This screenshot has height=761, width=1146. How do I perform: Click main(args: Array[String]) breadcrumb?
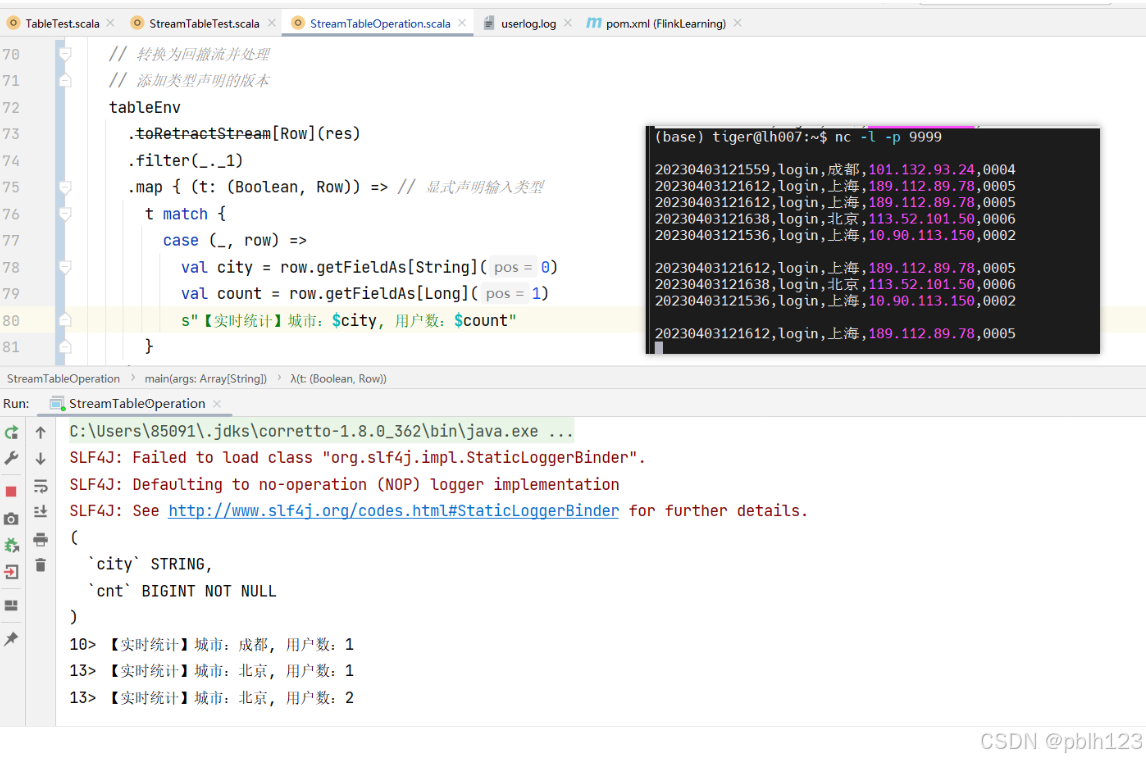(x=205, y=379)
